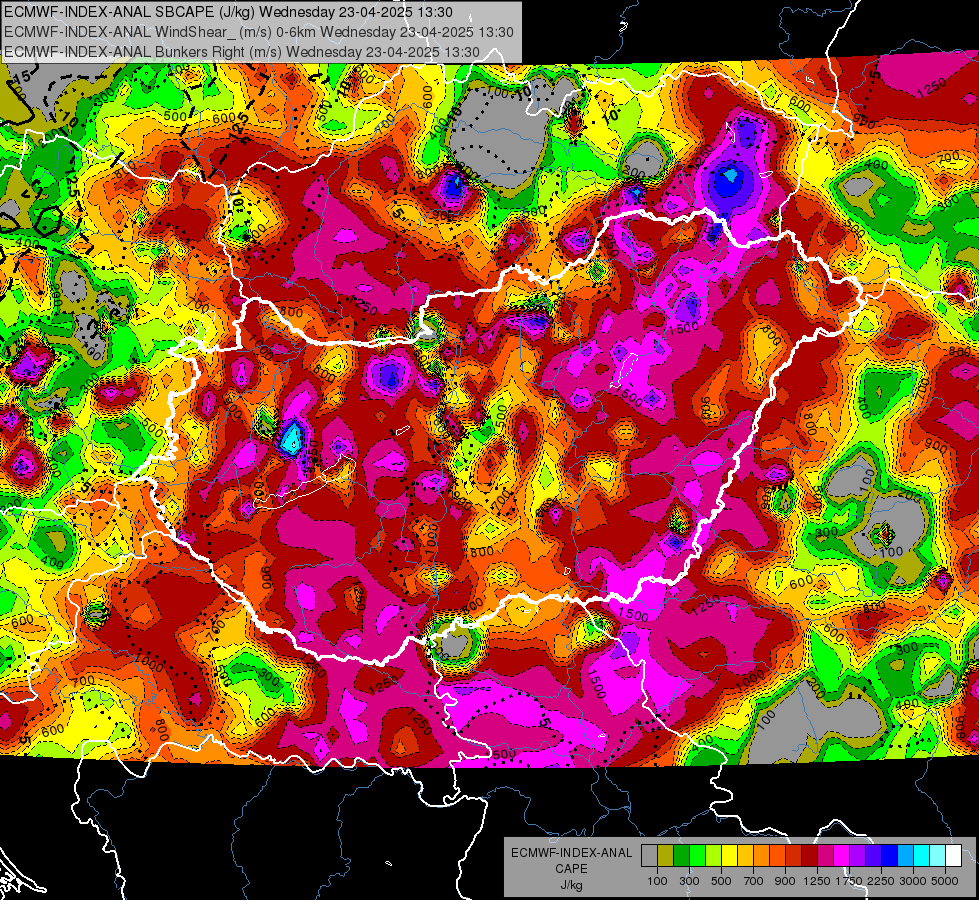Click the legend tick value 1250
The width and height of the screenshot is (979, 900).
click(x=817, y=881)
